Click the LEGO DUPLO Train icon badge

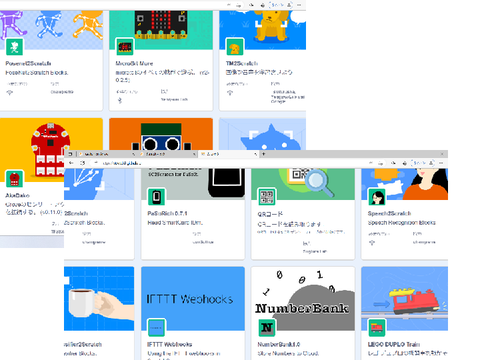377,328
